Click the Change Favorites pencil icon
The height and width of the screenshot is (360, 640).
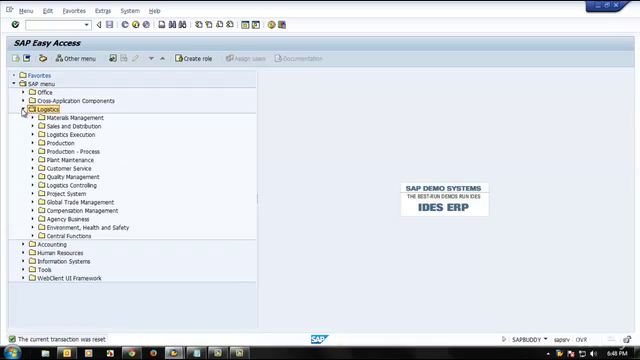135,58
